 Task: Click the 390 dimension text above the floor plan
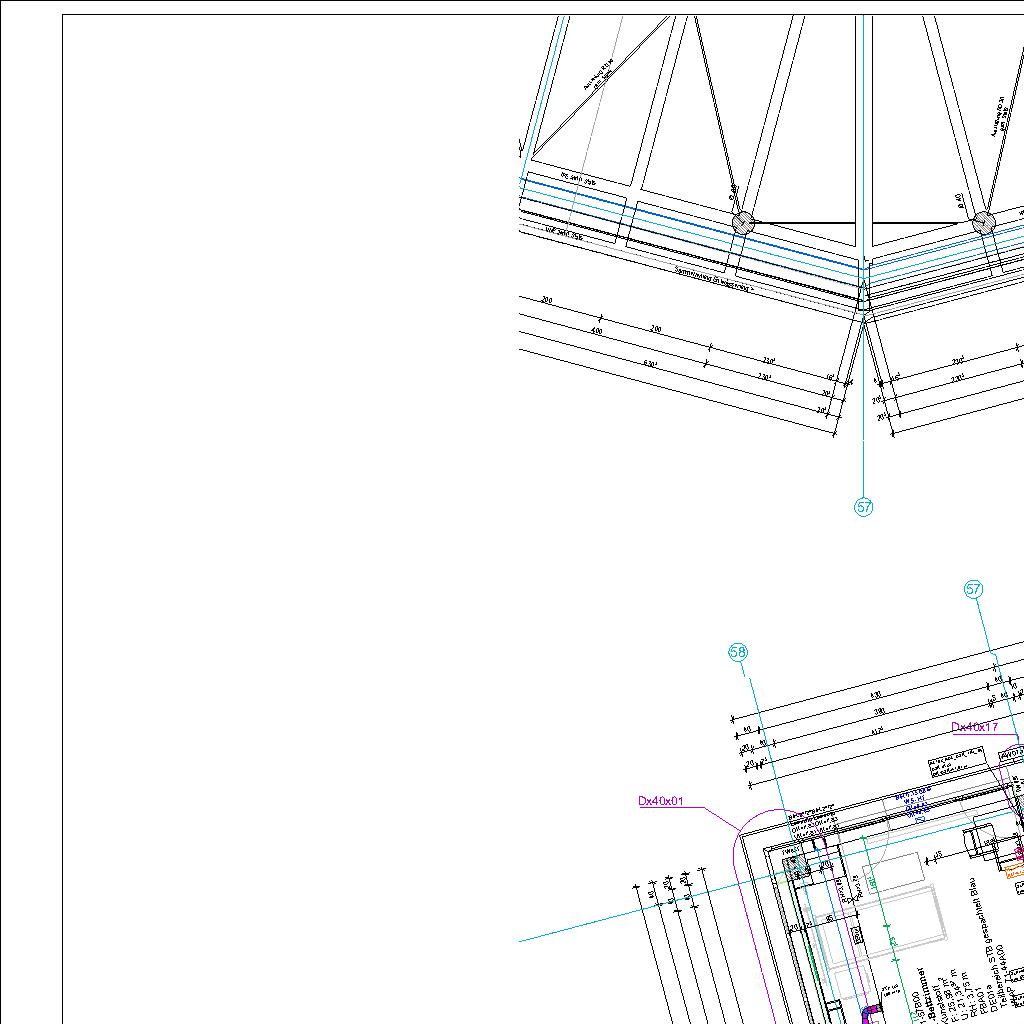880,711
